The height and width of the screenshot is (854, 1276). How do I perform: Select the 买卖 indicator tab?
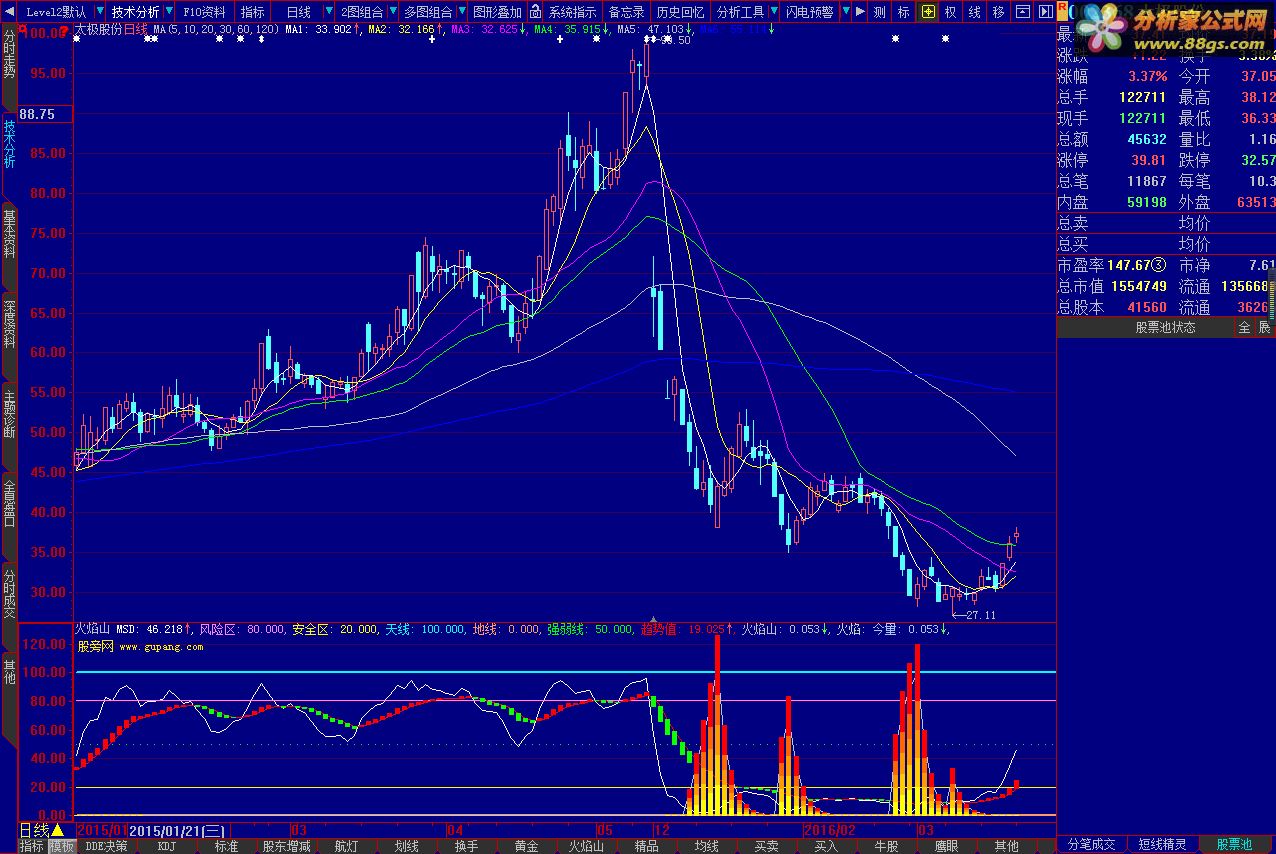[766, 845]
